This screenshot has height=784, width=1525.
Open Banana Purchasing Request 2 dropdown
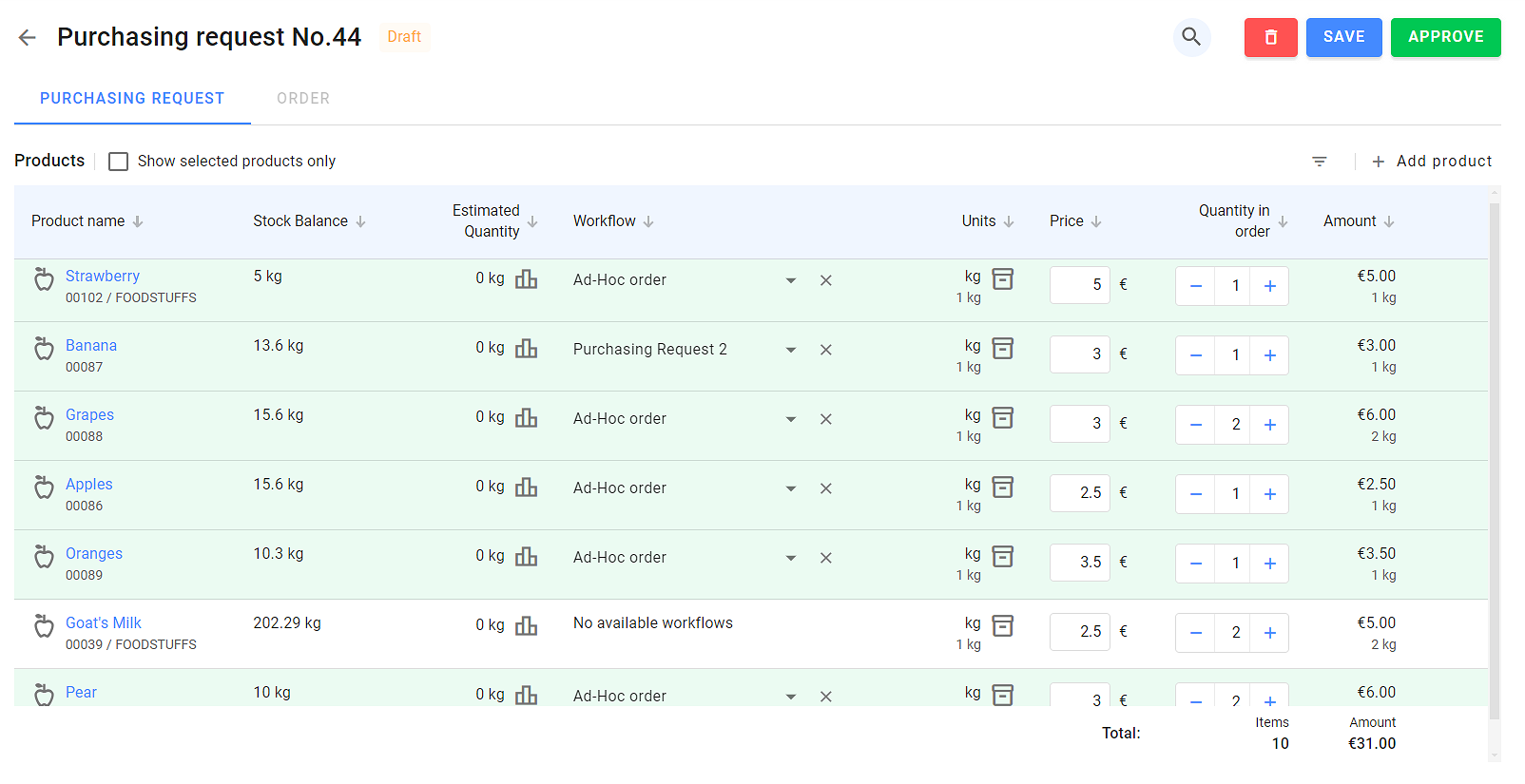(x=790, y=350)
